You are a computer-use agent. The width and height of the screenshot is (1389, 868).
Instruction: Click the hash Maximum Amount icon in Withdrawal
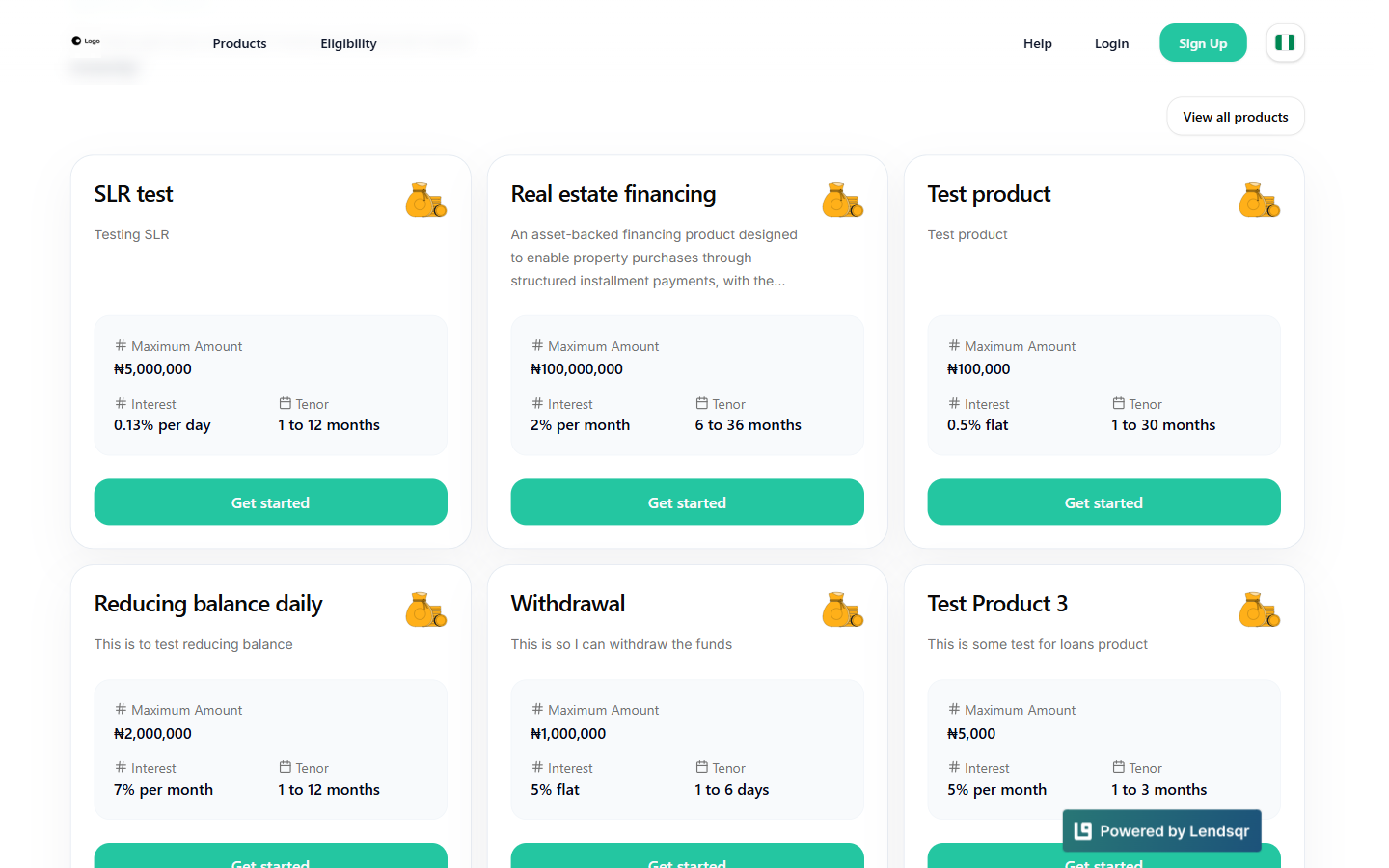537,709
